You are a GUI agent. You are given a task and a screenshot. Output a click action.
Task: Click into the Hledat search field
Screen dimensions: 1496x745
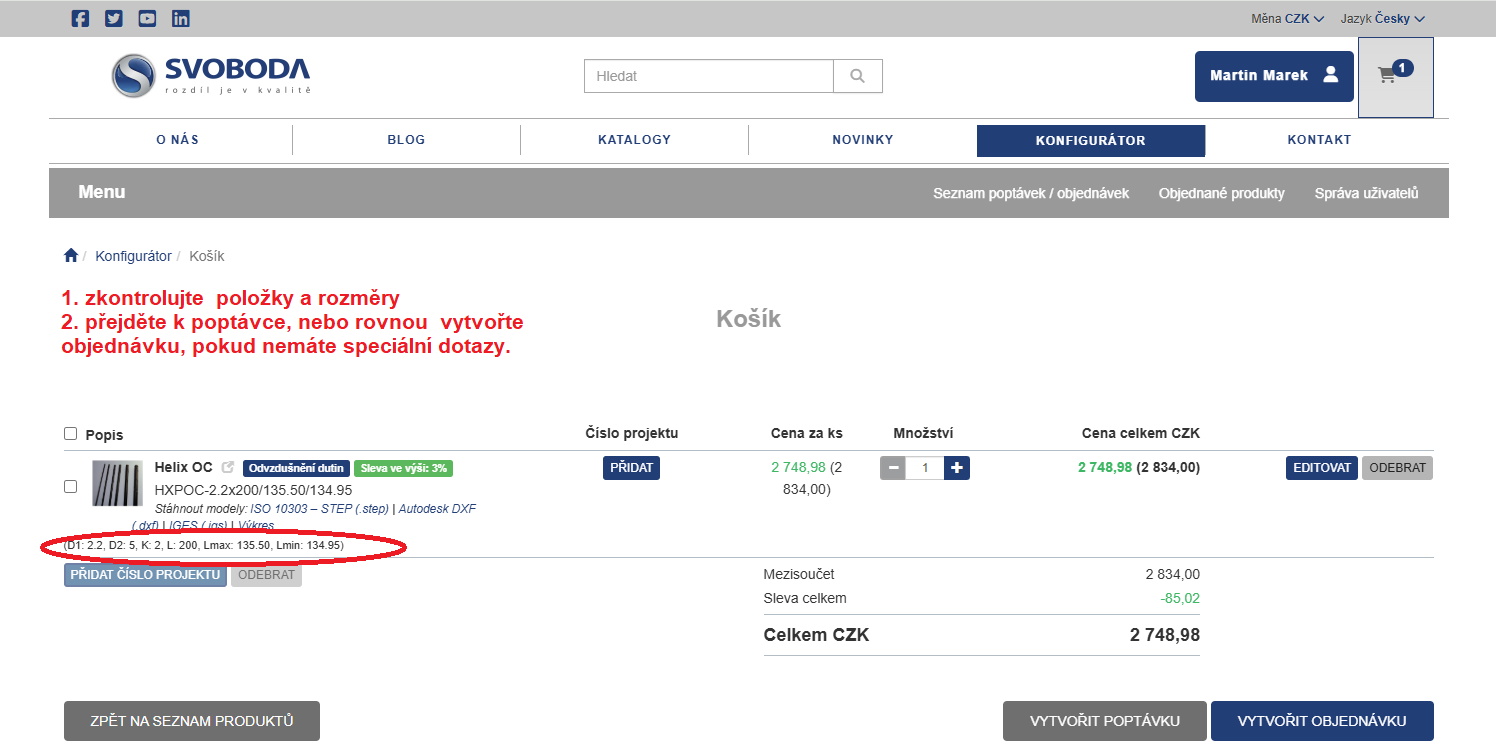[x=708, y=76]
